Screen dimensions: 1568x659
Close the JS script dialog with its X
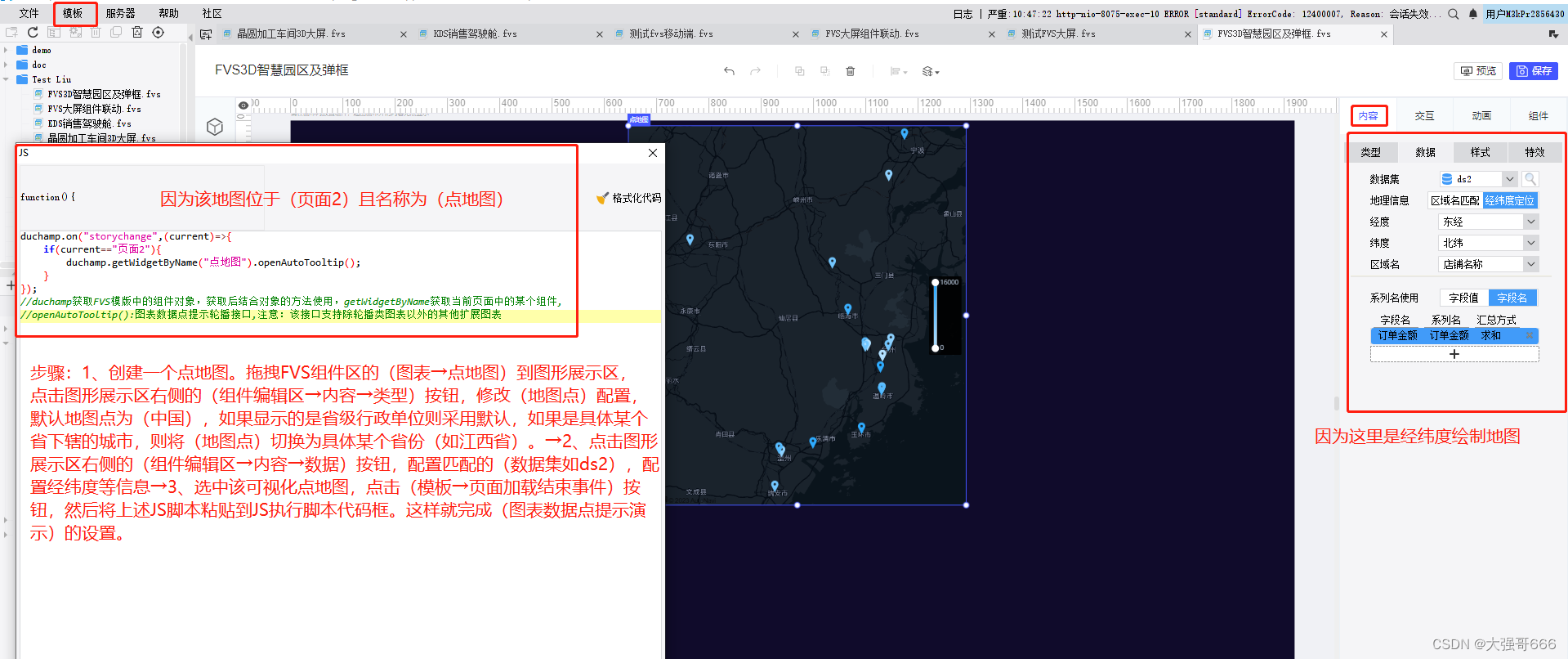[x=653, y=153]
